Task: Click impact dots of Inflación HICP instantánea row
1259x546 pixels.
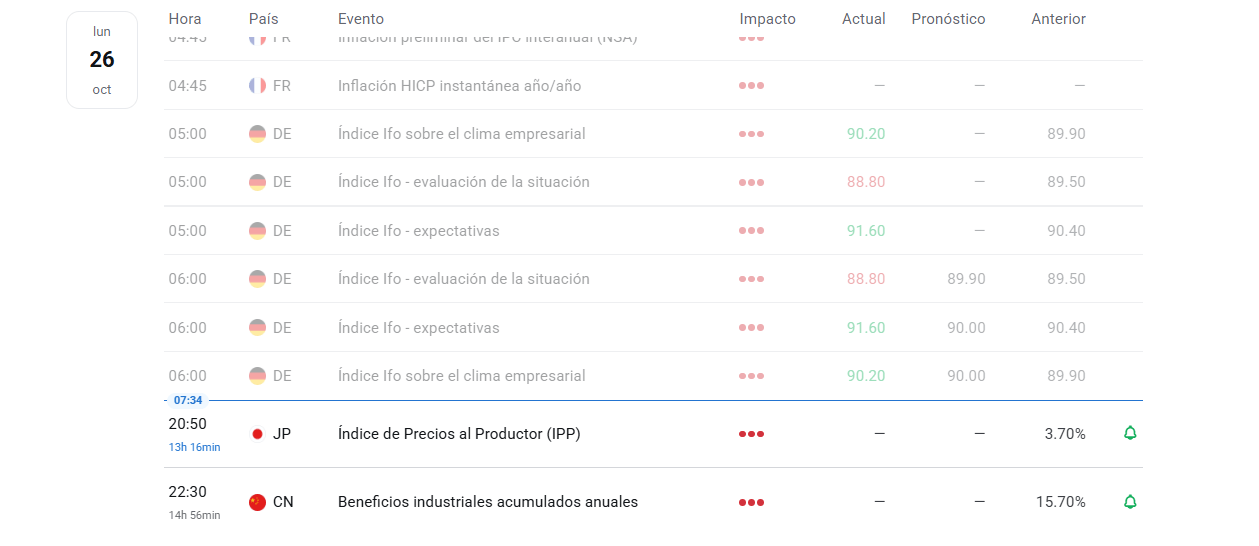Action: pyautogui.click(x=751, y=86)
